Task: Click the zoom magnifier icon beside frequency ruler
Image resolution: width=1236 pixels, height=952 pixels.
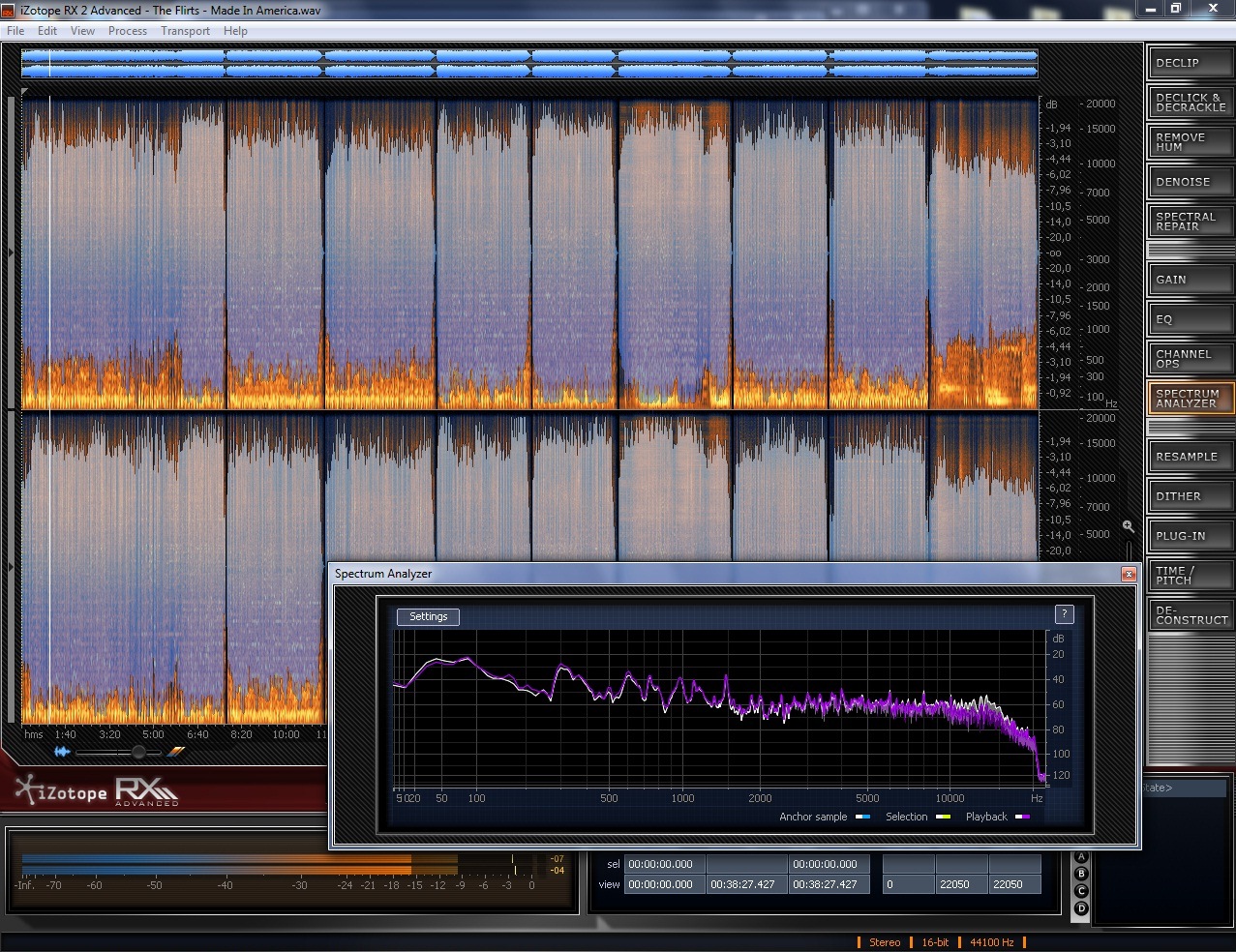Action: tap(1128, 526)
